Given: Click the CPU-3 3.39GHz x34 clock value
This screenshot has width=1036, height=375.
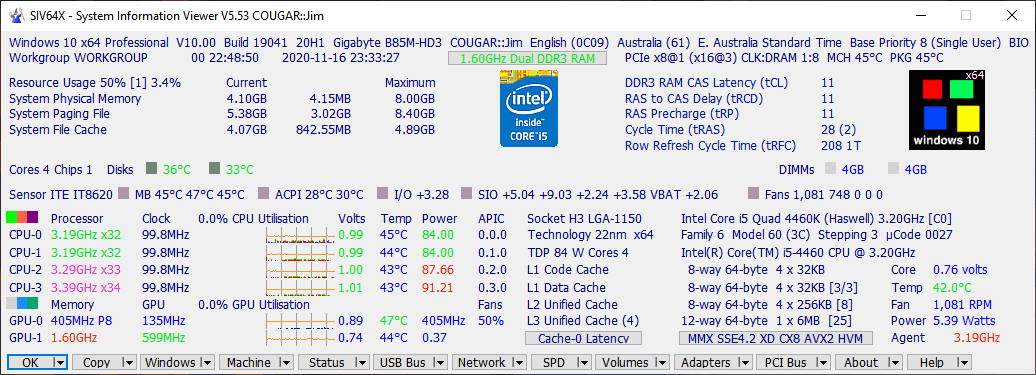Looking at the screenshot, I should 85,287.
